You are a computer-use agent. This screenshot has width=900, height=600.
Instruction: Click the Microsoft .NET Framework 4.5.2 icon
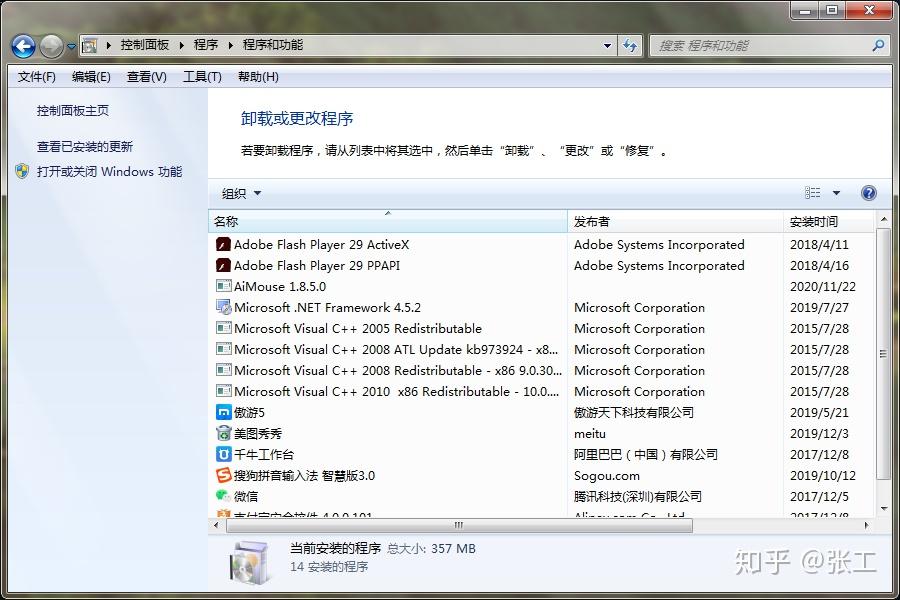224,307
